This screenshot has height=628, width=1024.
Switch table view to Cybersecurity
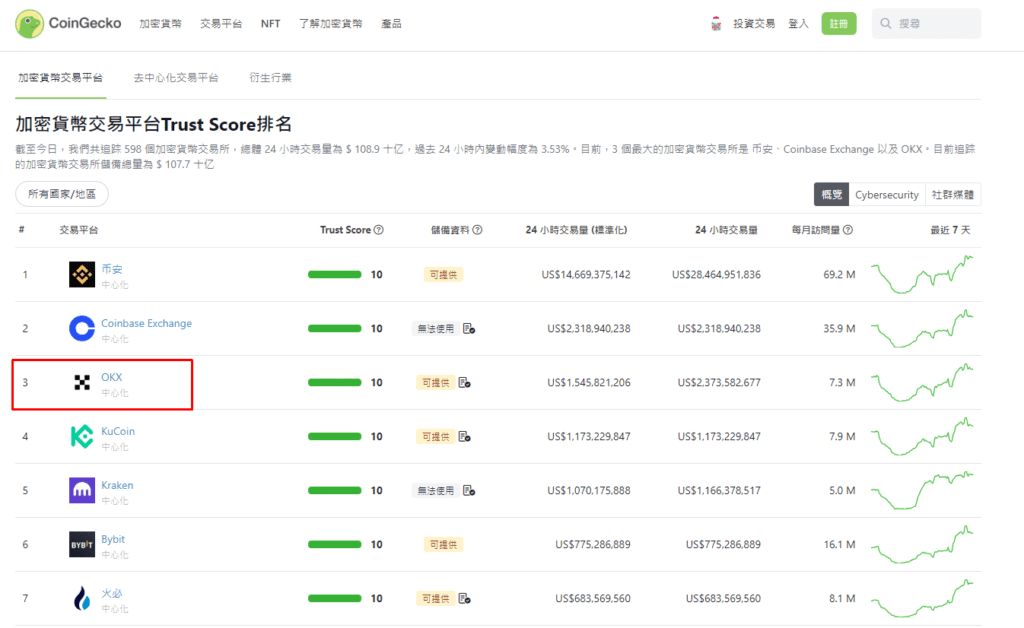pos(886,195)
